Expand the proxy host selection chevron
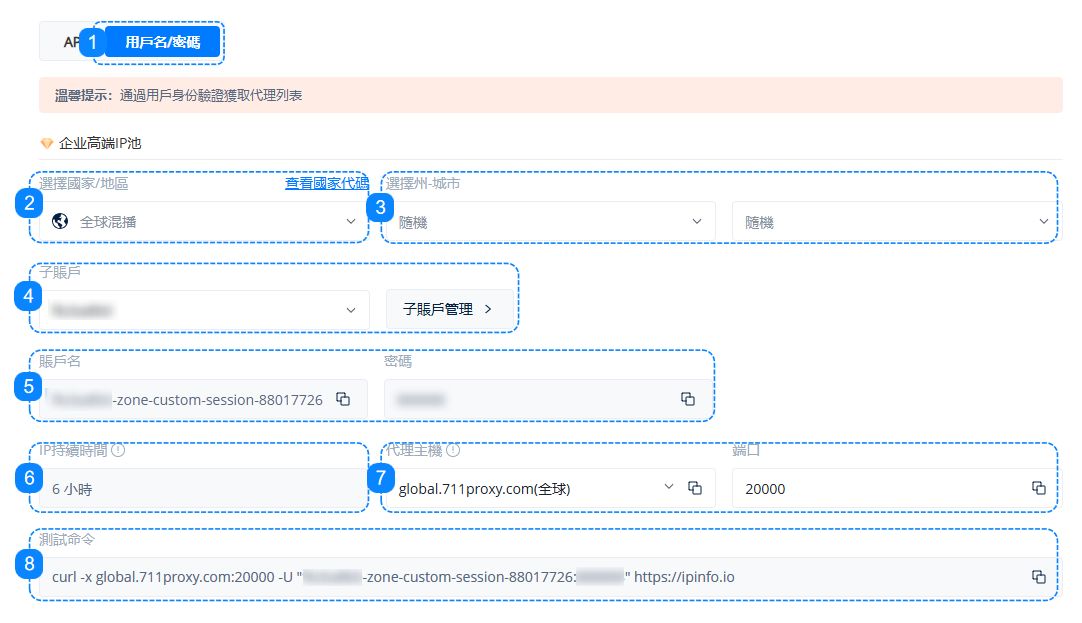The width and height of the screenshot is (1082, 623). click(669, 487)
